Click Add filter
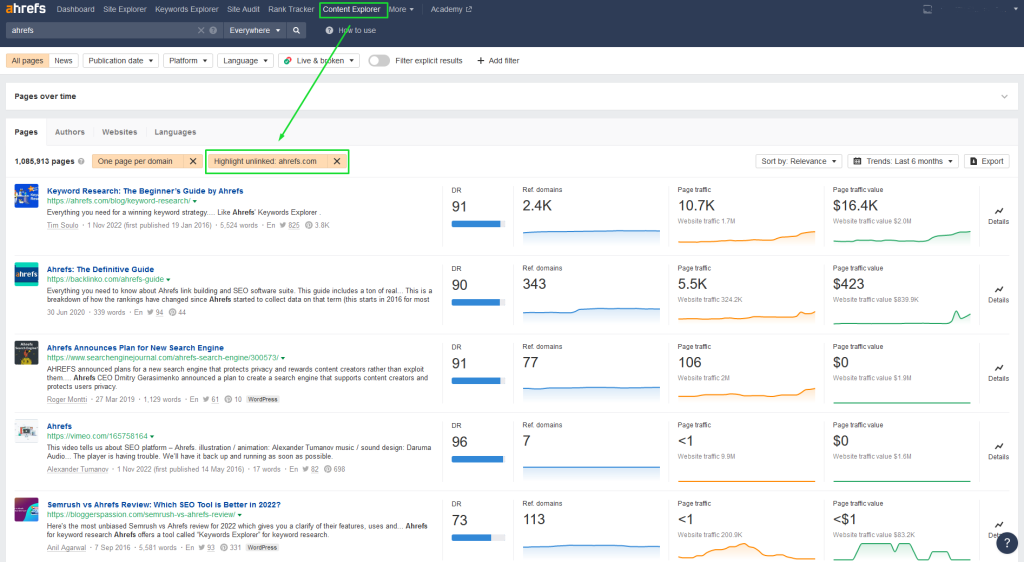1024x562 pixels. [x=498, y=61]
